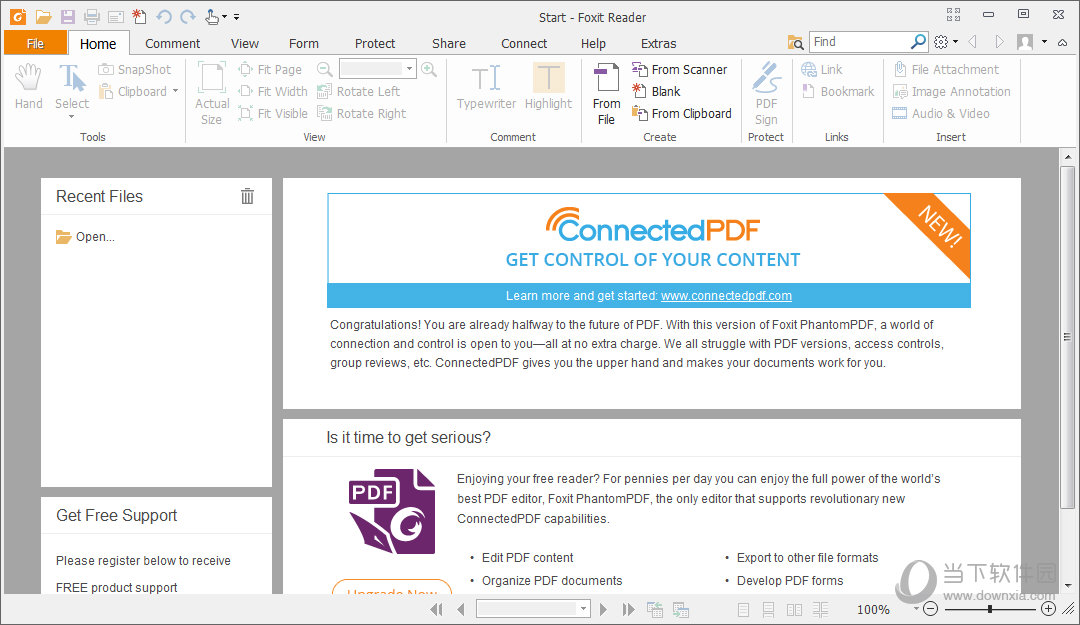Click the Help tab
The height and width of the screenshot is (625, 1080).
click(593, 43)
